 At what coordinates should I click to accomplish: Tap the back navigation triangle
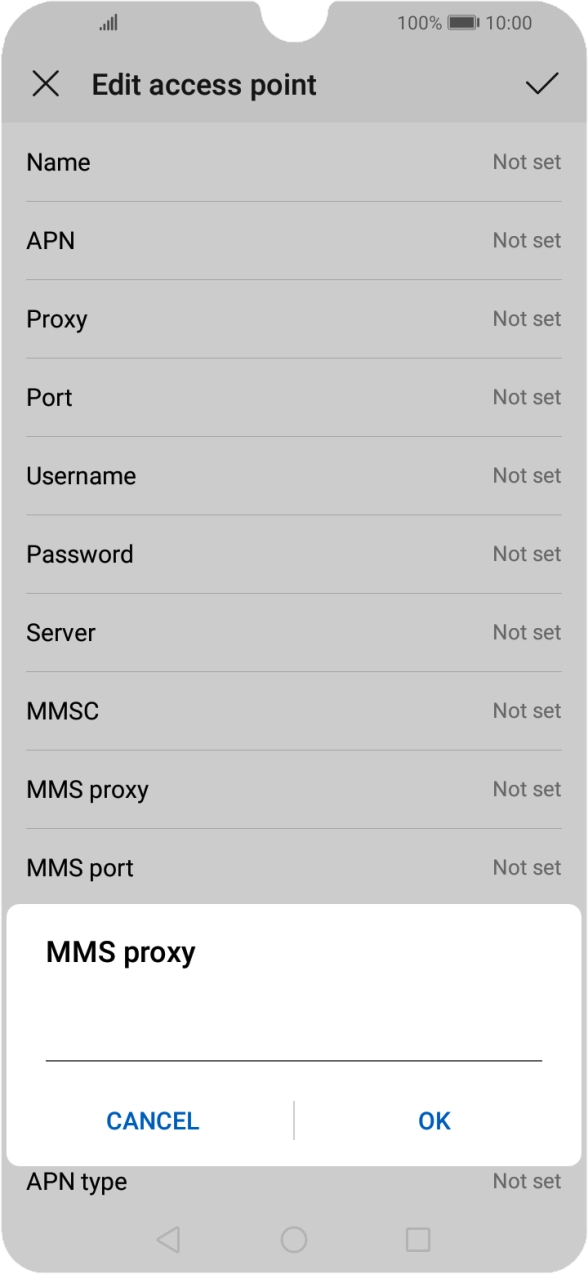[166, 1238]
